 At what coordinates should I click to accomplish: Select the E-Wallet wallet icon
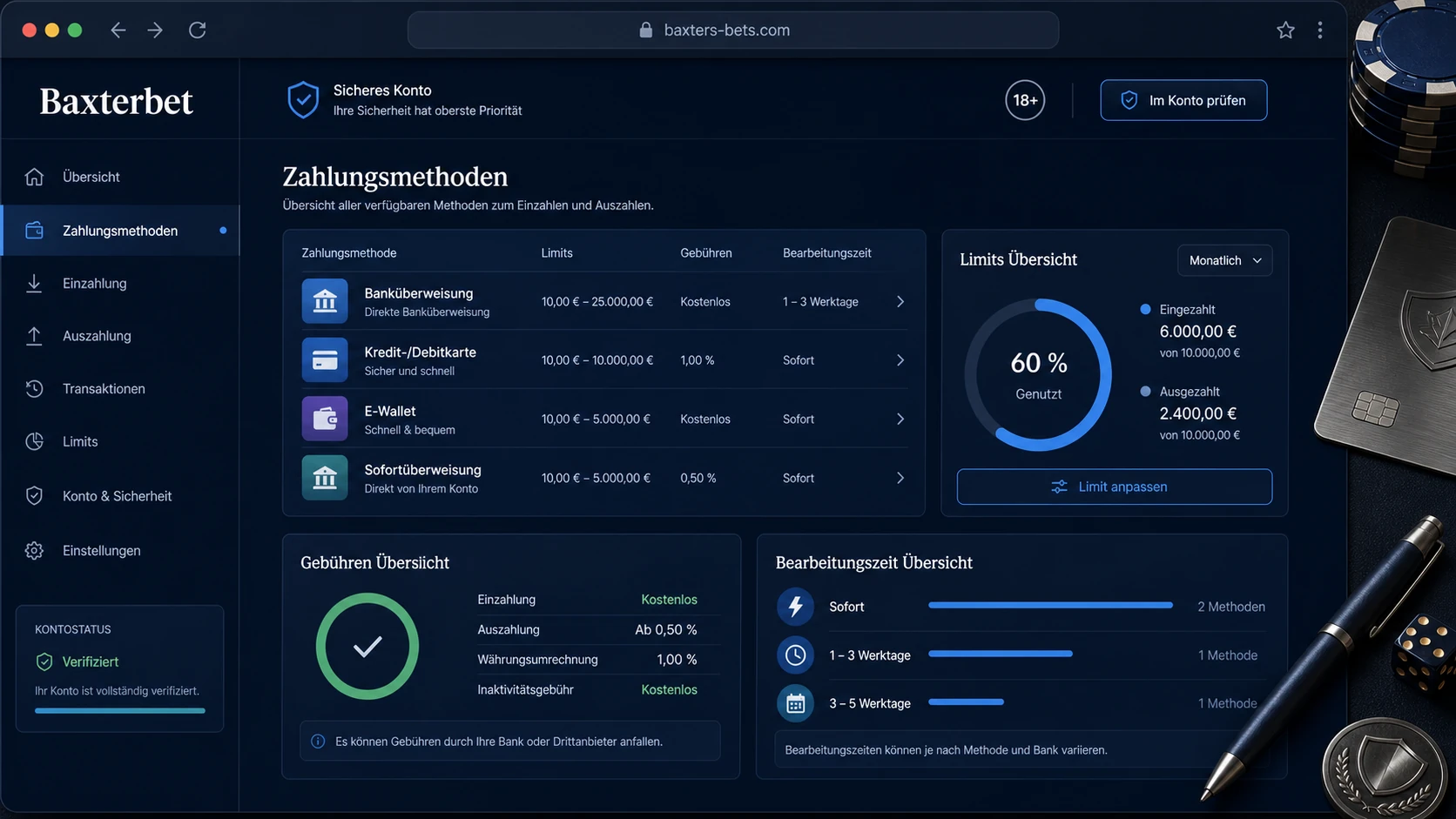pos(325,419)
